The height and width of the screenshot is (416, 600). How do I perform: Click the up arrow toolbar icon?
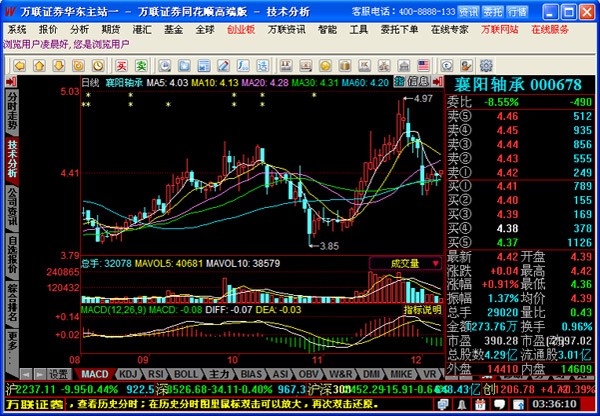click(x=39, y=66)
